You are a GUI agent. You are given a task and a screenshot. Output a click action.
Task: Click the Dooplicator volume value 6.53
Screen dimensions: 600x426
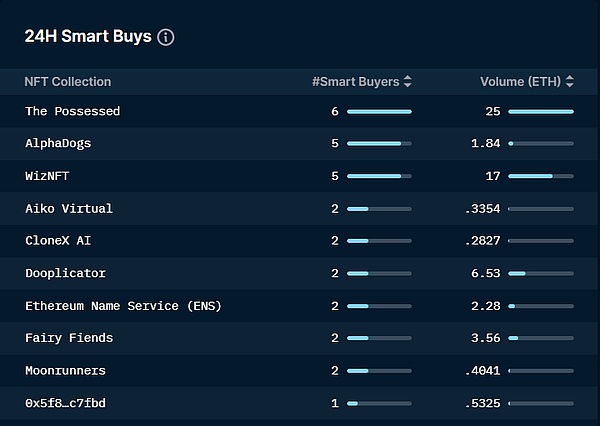point(486,273)
